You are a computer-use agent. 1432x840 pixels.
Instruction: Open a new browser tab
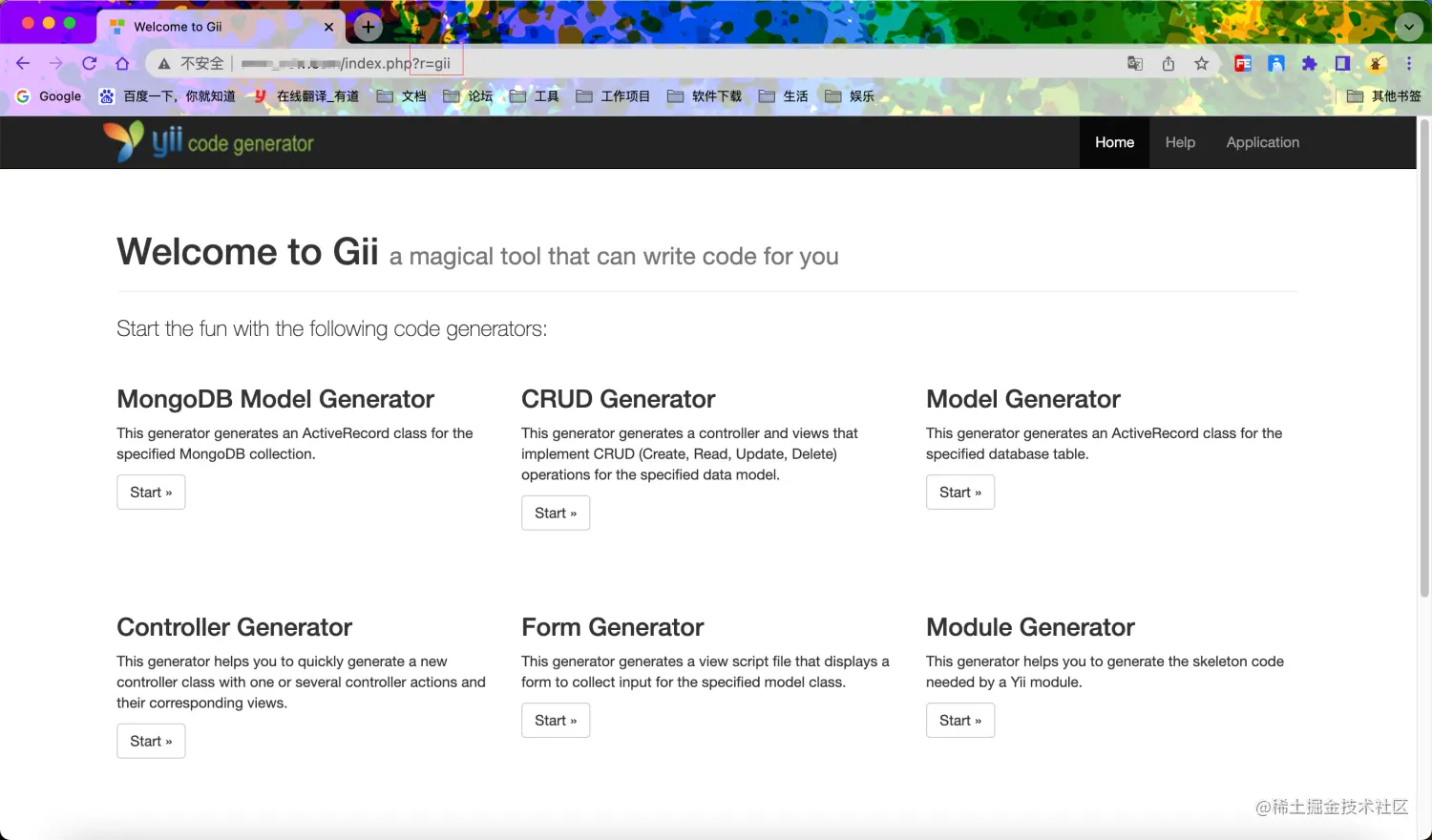[369, 28]
